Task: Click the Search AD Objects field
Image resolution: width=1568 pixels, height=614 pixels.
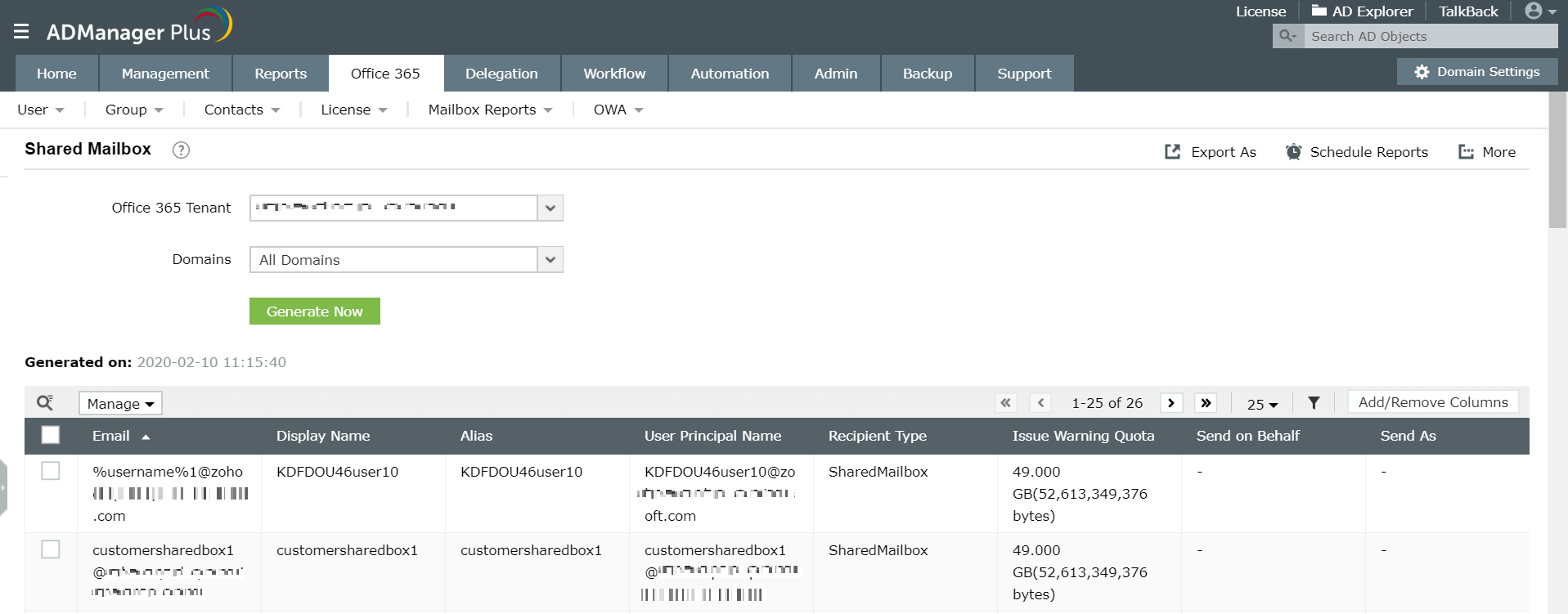Action: click(1431, 36)
